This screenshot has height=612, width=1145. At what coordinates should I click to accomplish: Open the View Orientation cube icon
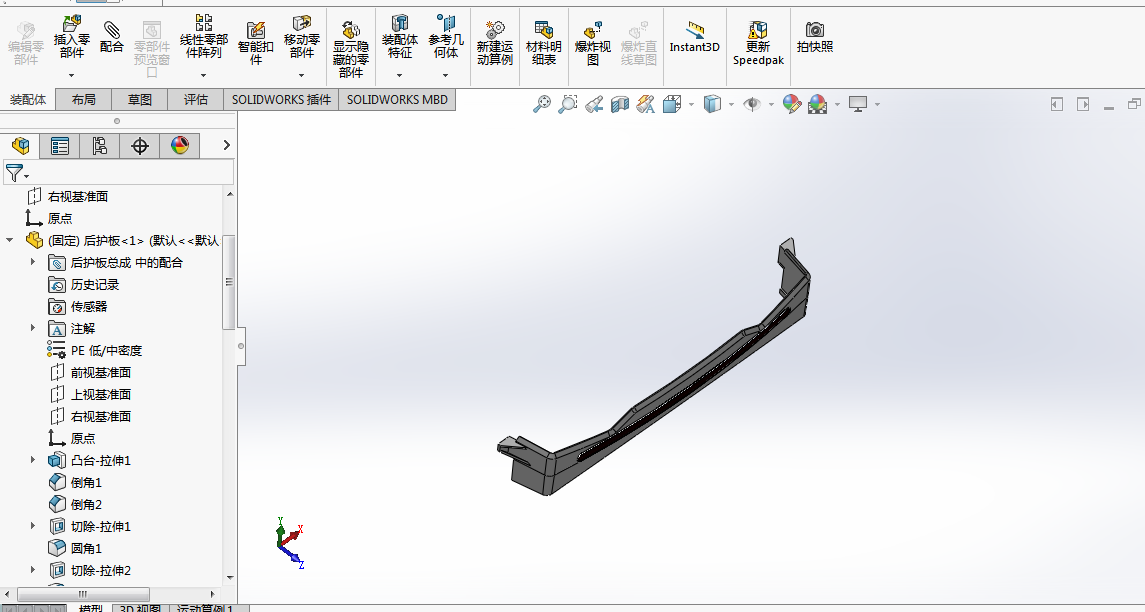pos(672,104)
